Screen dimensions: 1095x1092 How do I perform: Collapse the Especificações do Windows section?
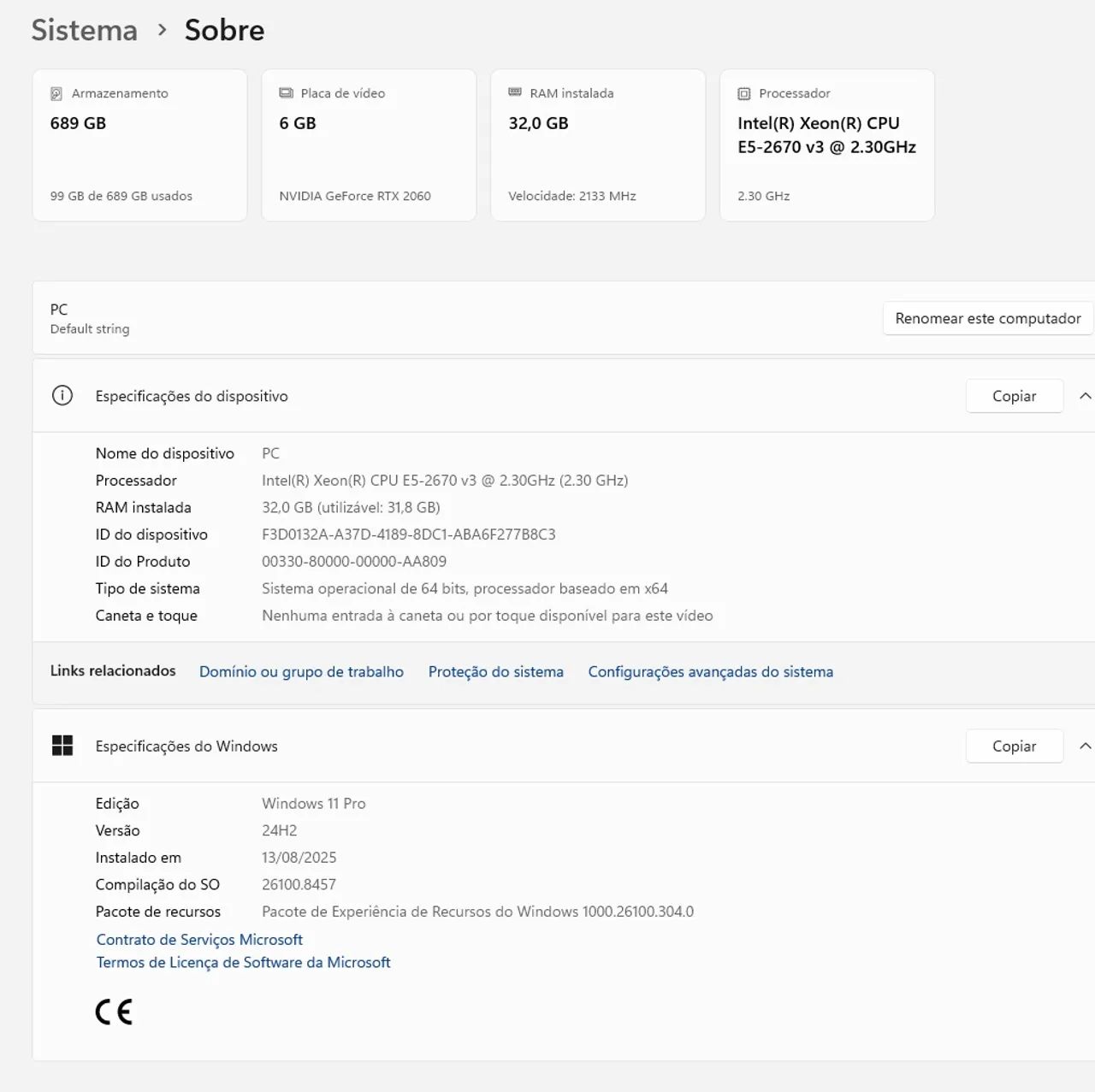(1085, 747)
